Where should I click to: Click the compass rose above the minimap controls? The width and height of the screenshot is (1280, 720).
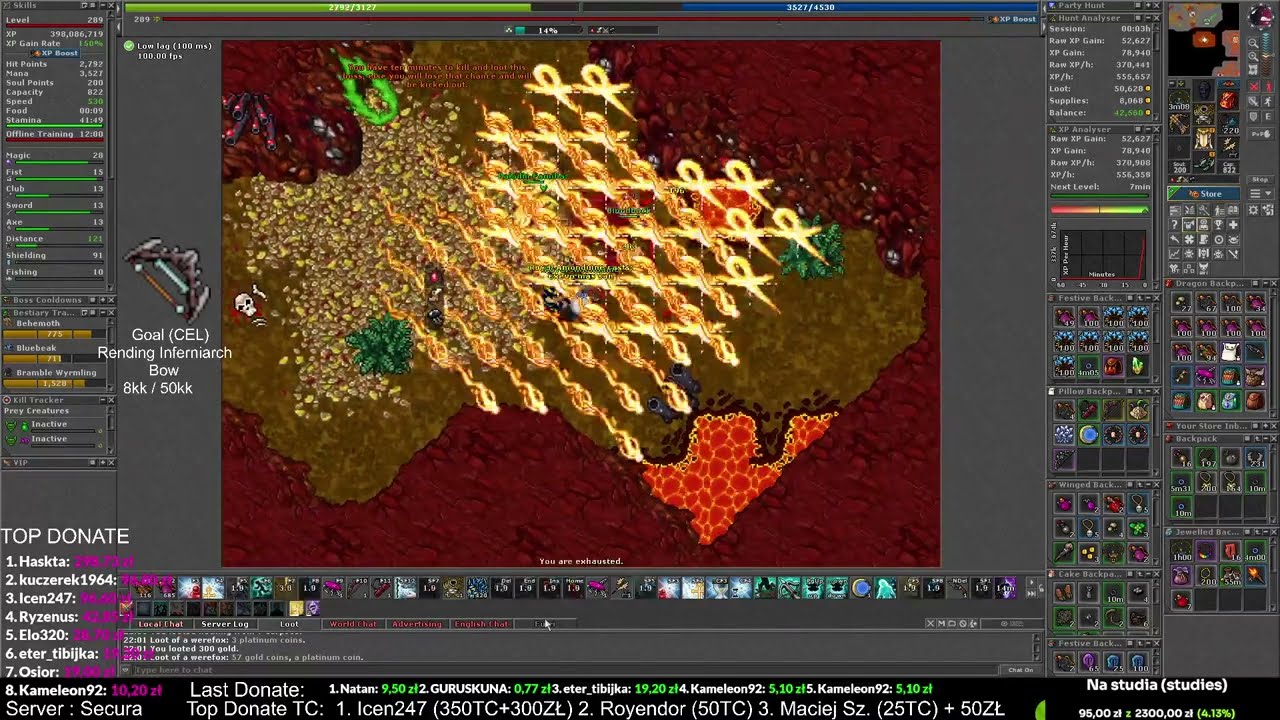1262,16
